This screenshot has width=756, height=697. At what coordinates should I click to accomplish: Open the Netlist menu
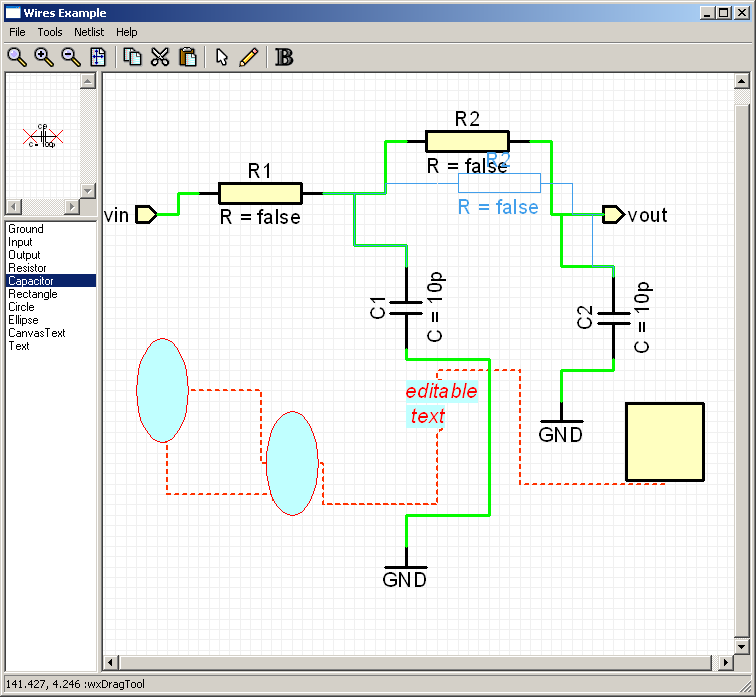pyautogui.click(x=89, y=32)
